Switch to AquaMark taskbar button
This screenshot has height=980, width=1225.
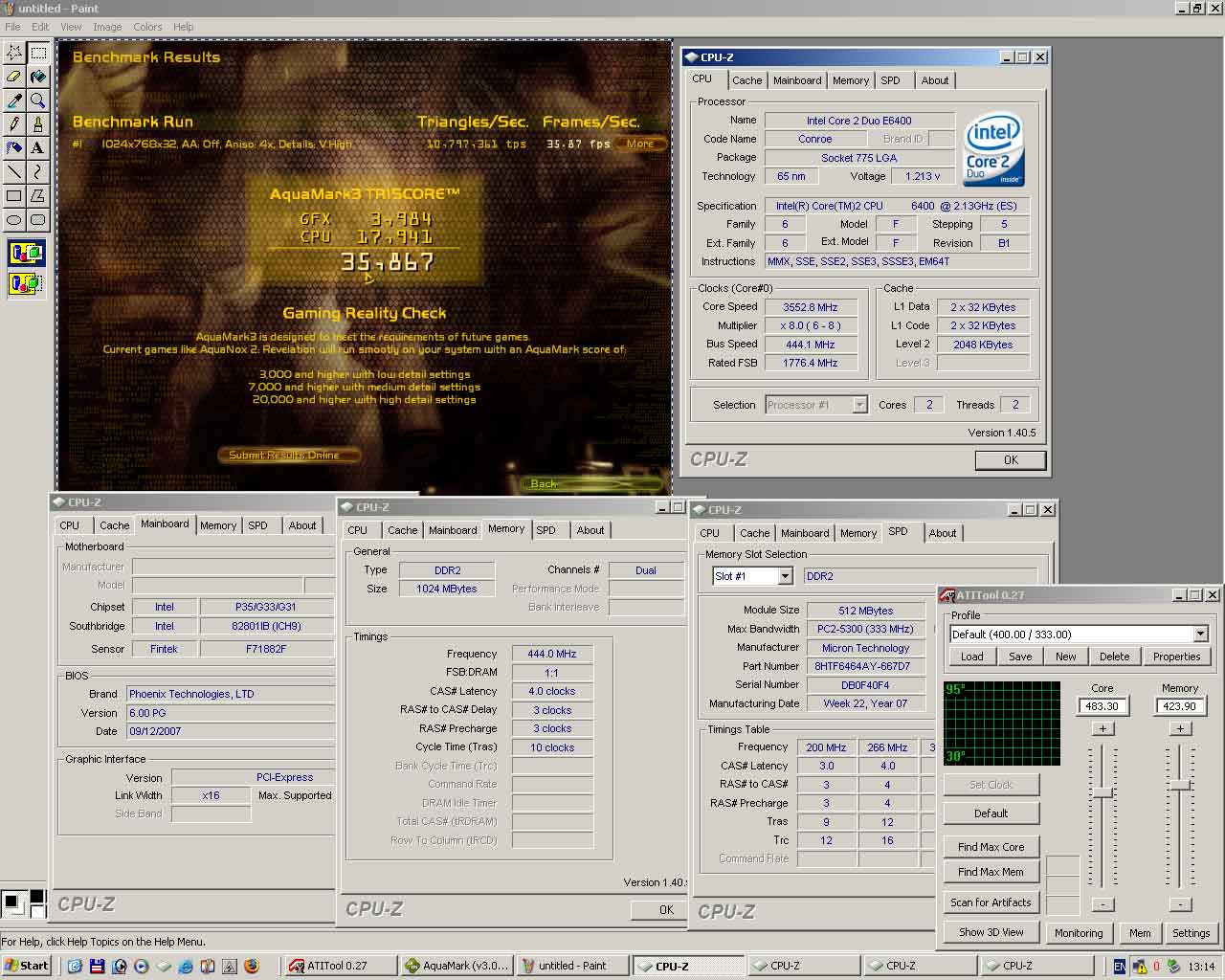[457, 966]
